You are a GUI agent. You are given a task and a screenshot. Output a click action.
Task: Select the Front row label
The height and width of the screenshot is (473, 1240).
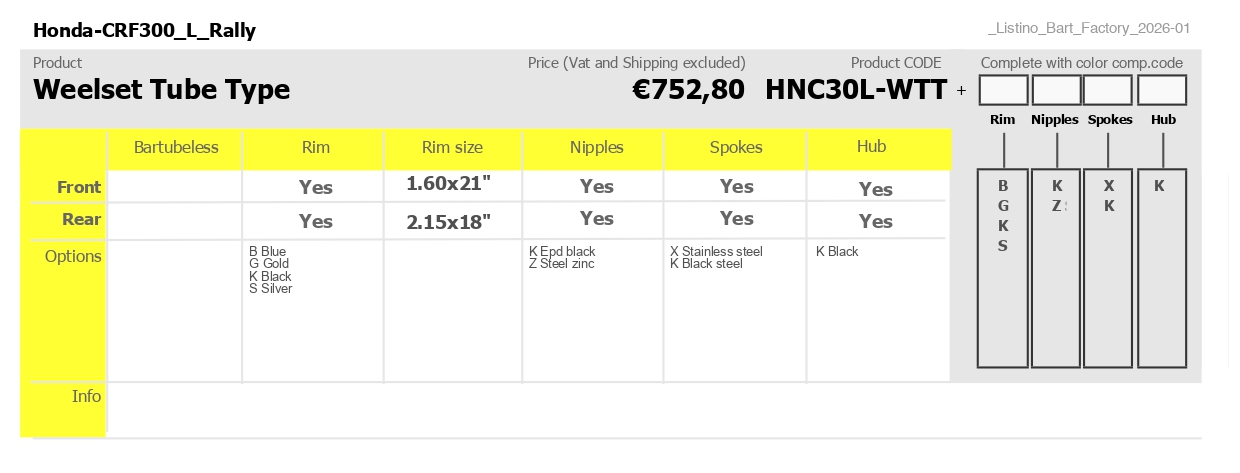(x=79, y=187)
